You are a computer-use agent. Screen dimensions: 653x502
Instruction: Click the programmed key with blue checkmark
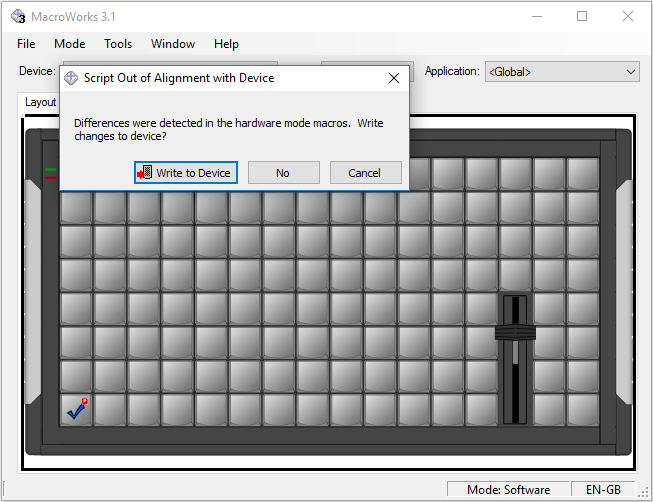[76, 410]
